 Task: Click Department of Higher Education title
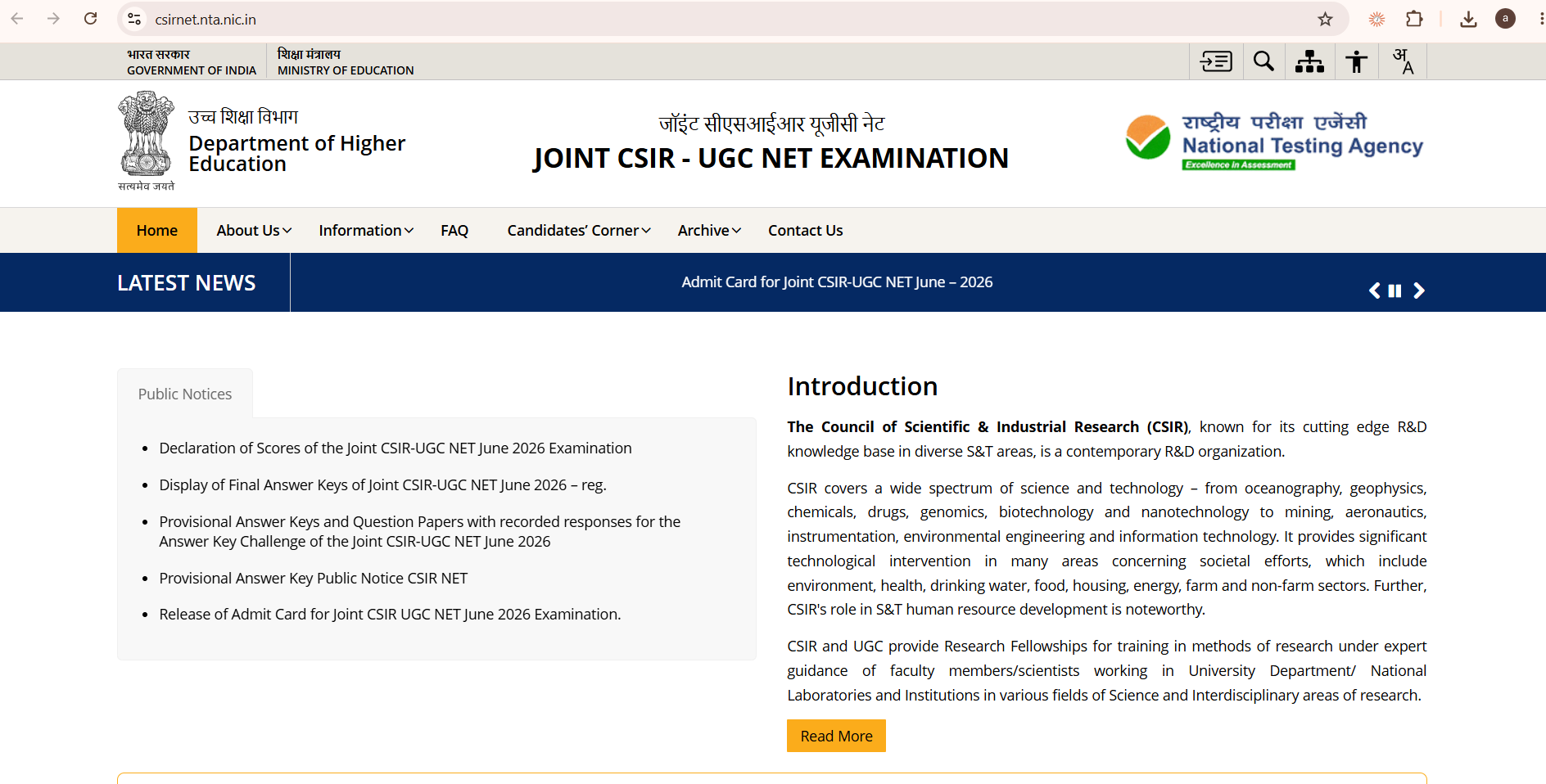point(296,153)
